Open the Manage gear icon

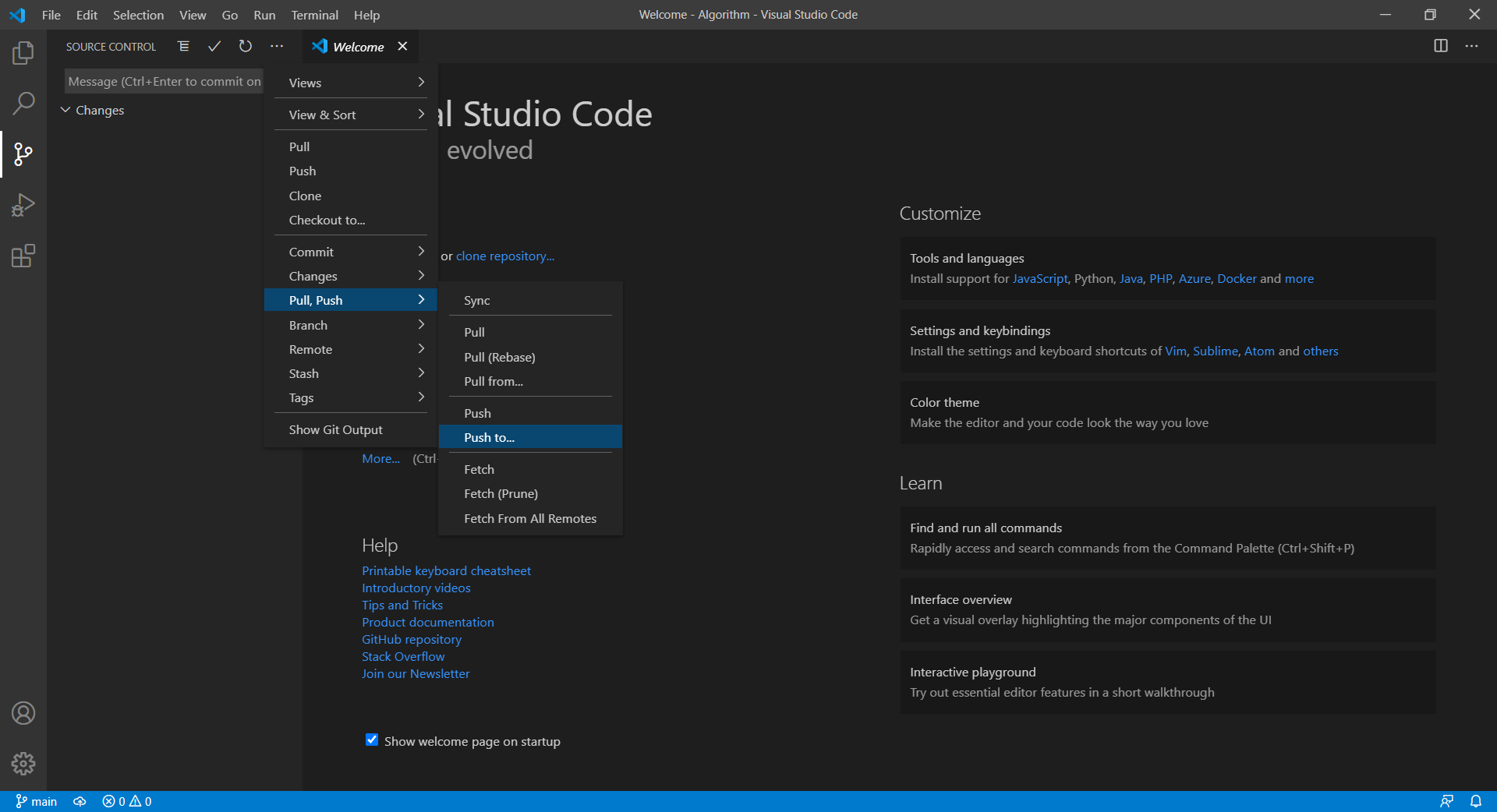click(23, 764)
